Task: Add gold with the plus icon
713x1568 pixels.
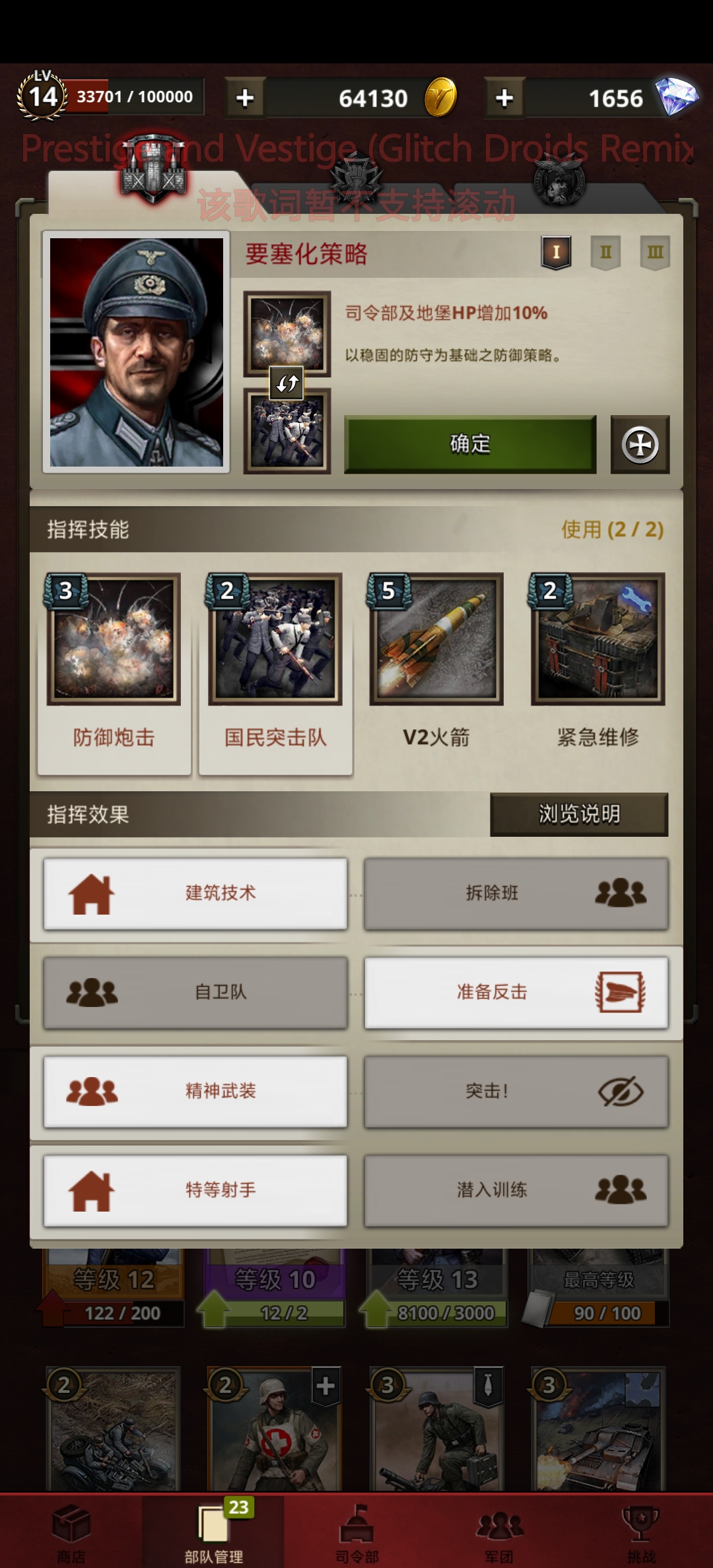Action: pyautogui.click(x=245, y=98)
